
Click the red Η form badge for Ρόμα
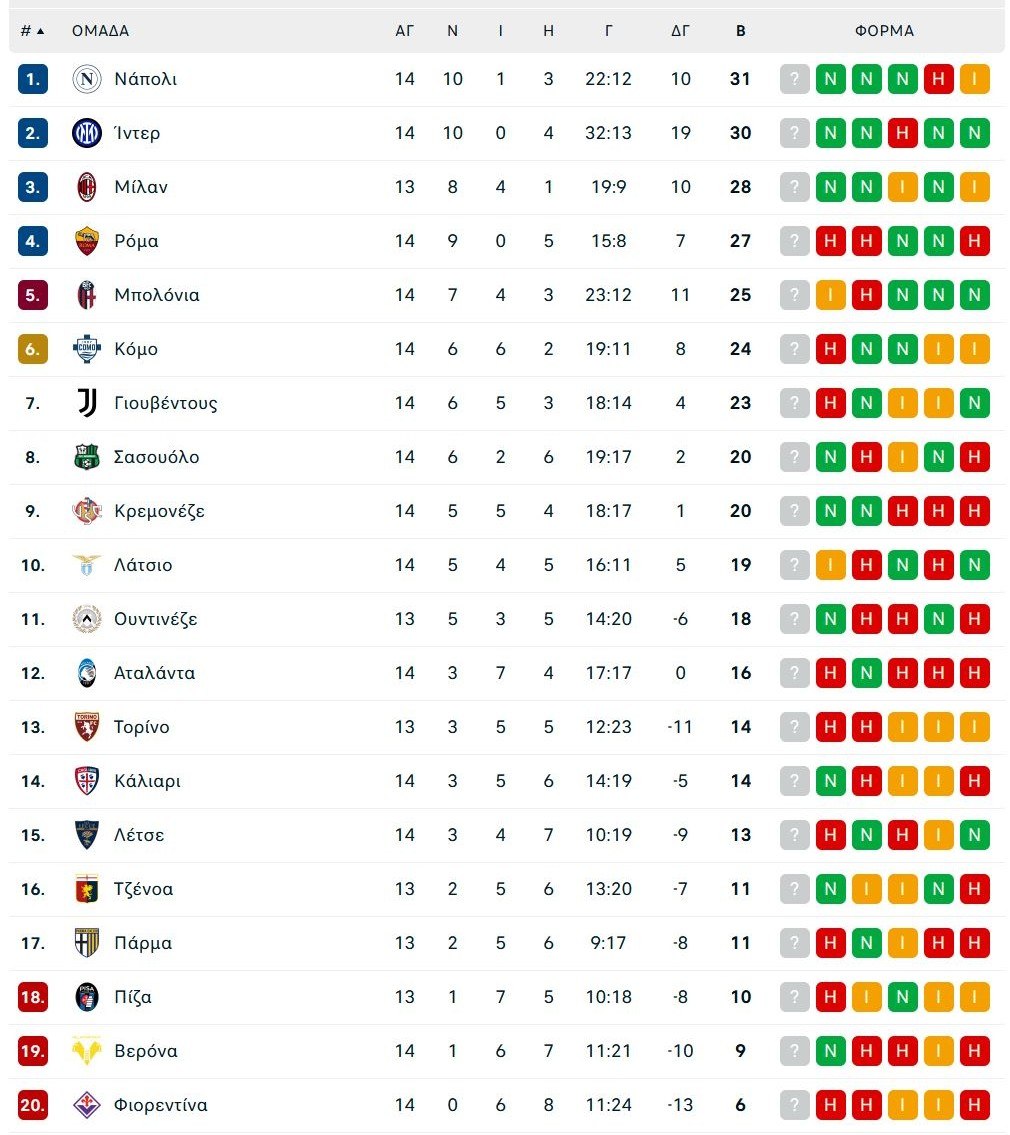click(830, 240)
